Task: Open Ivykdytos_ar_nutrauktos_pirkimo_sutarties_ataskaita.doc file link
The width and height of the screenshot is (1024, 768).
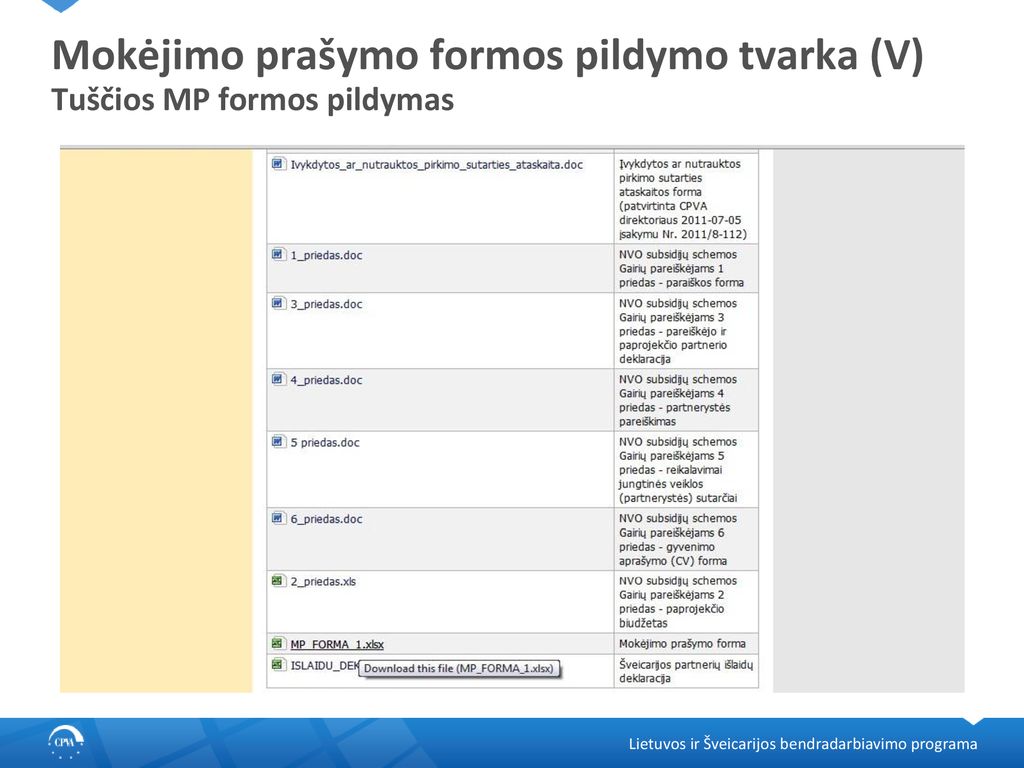Action: pyautogui.click(x=436, y=165)
